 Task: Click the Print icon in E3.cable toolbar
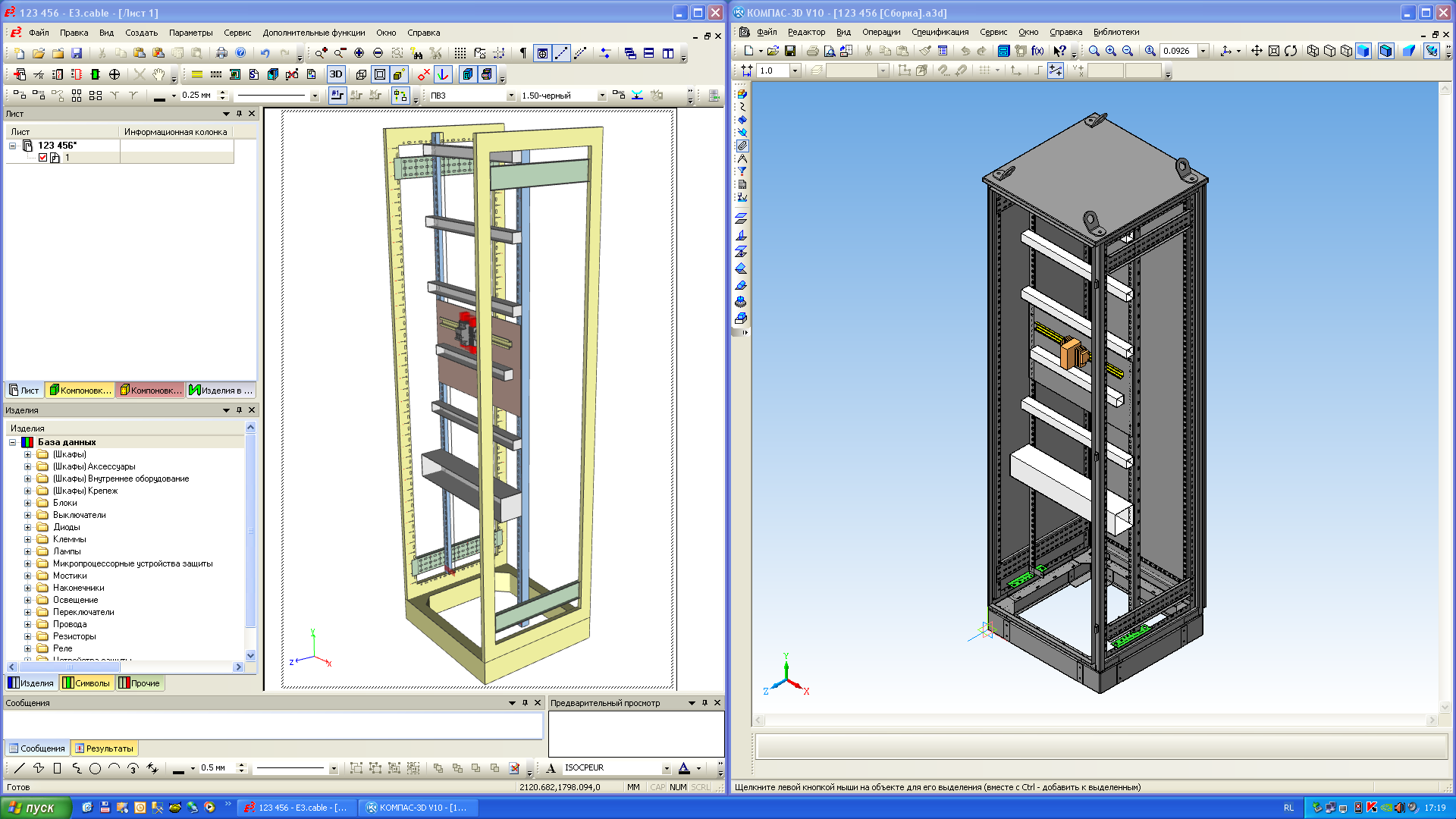[x=221, y=53]
